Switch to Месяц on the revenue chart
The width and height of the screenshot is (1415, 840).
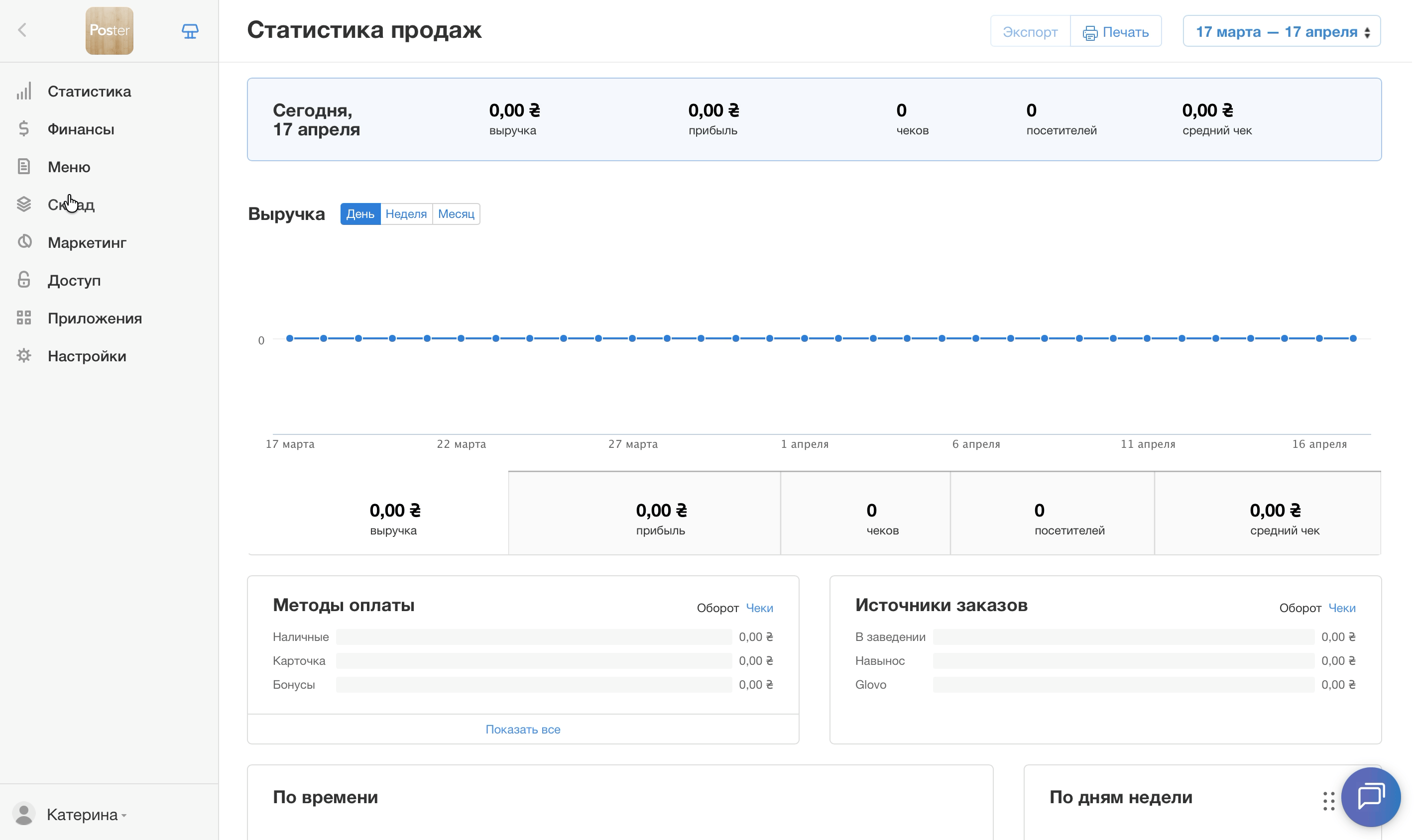coord(456,213)
